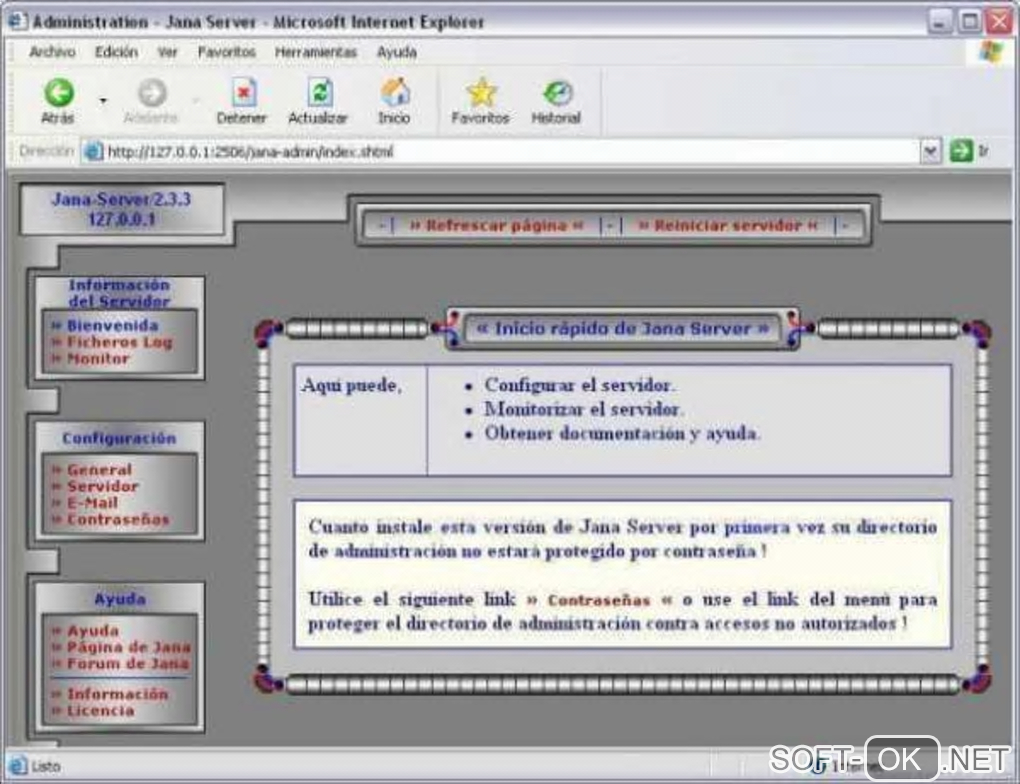Open the Favoritos star toolbar icon
Viewport: 1020px width, 784px height.
[481, 92]
